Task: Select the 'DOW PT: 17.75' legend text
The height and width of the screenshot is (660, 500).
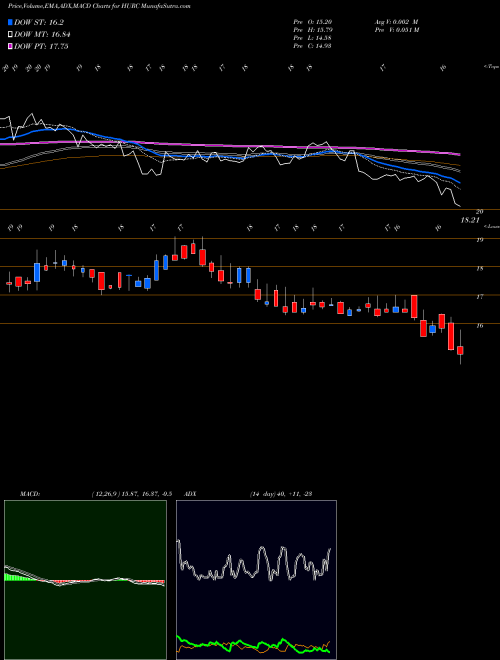Action: (x=41, y=46)
